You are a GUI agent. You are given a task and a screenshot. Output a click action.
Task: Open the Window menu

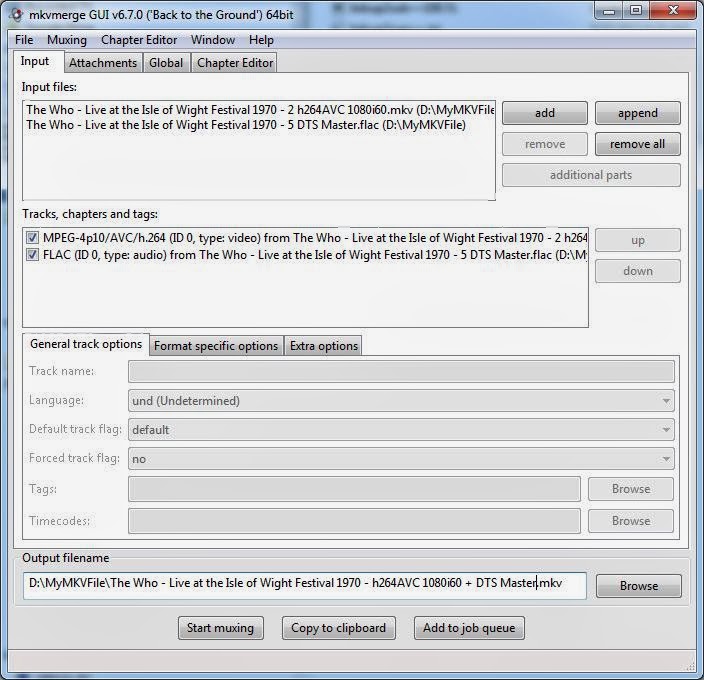[x=213, y=40]
